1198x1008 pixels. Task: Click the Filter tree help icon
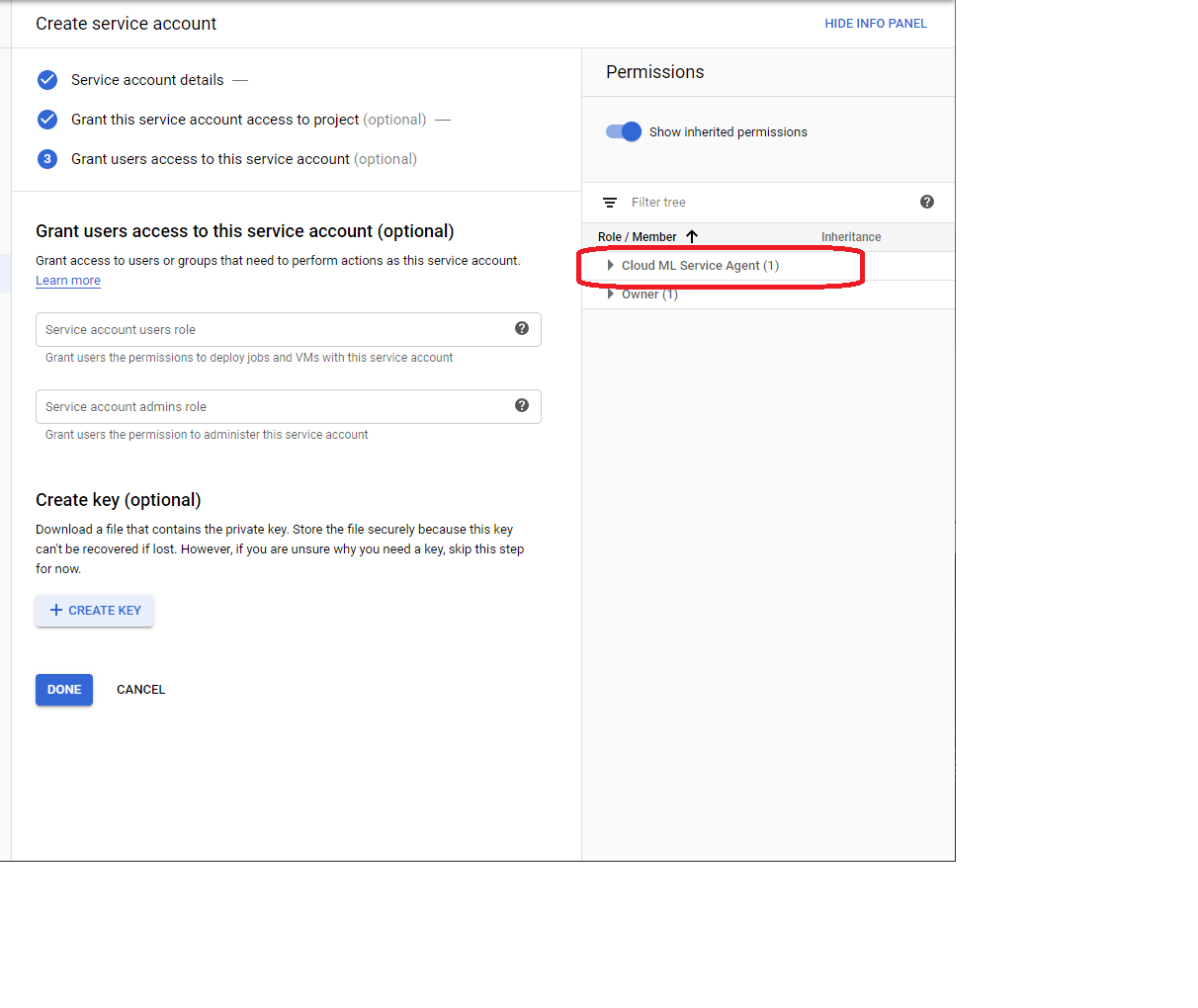[926, 203]
